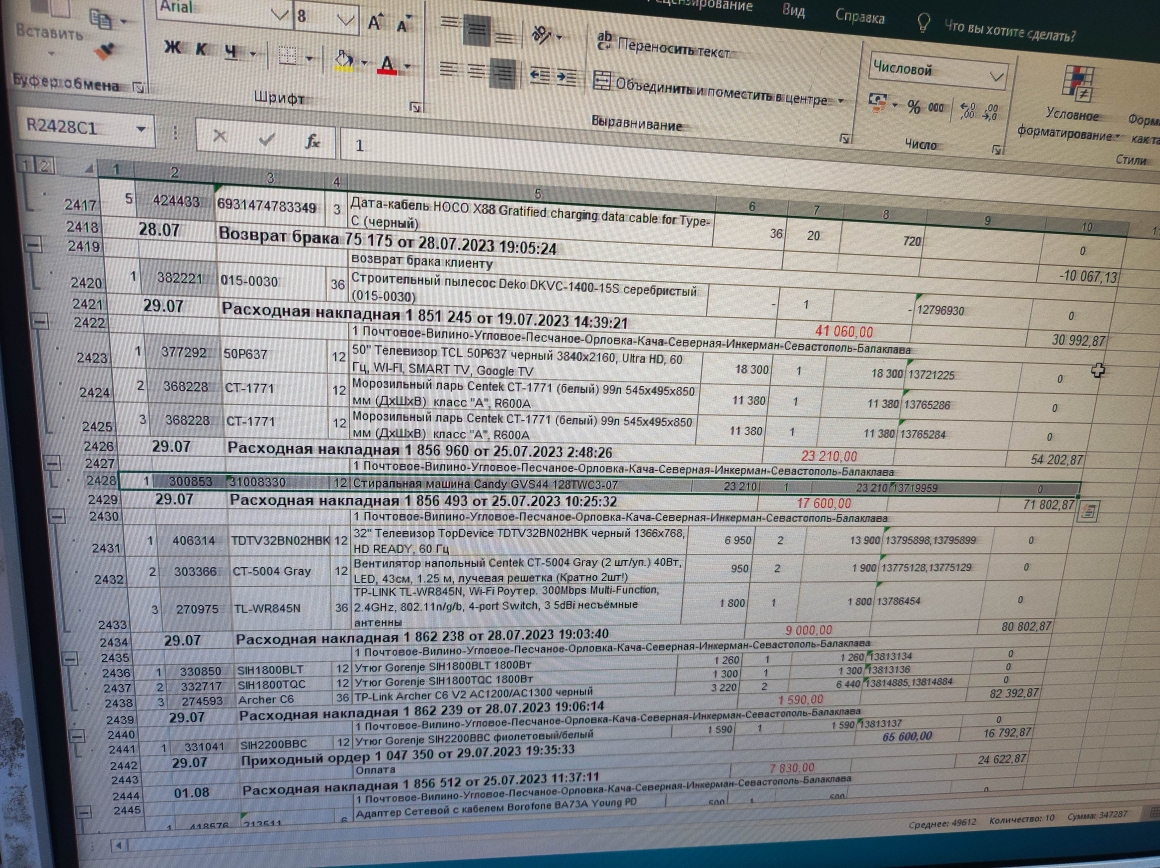1160x868 pixels.
Task: Increase the cell indent
Action: click(567, 76)
